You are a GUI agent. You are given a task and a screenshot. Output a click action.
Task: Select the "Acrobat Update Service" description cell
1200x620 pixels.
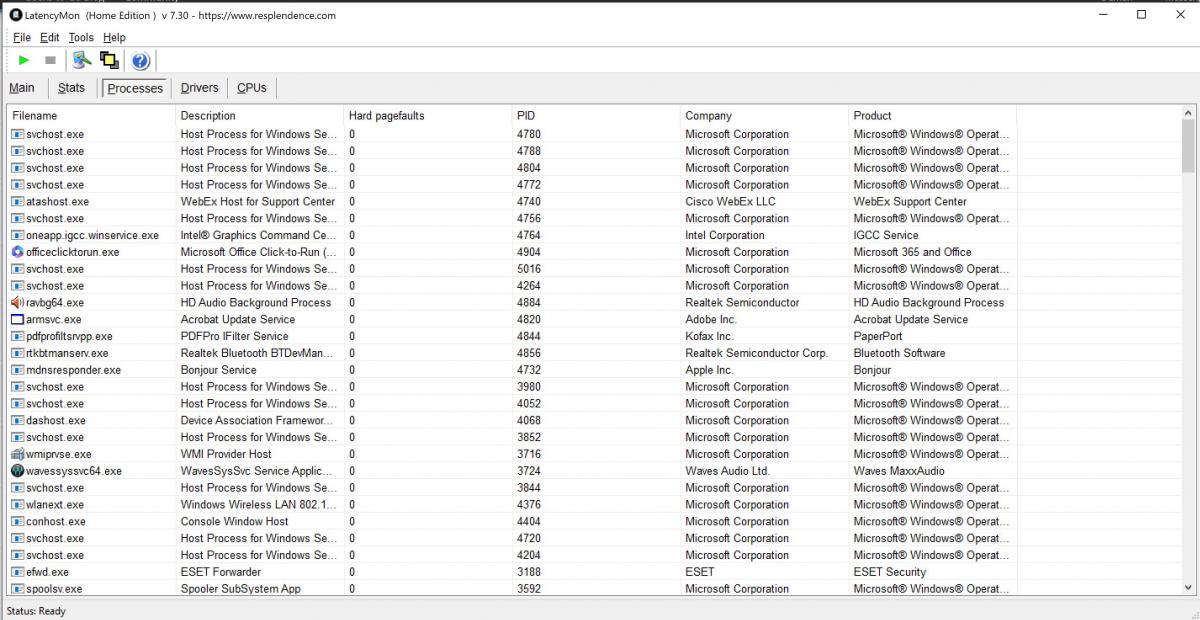click(238, 320)
